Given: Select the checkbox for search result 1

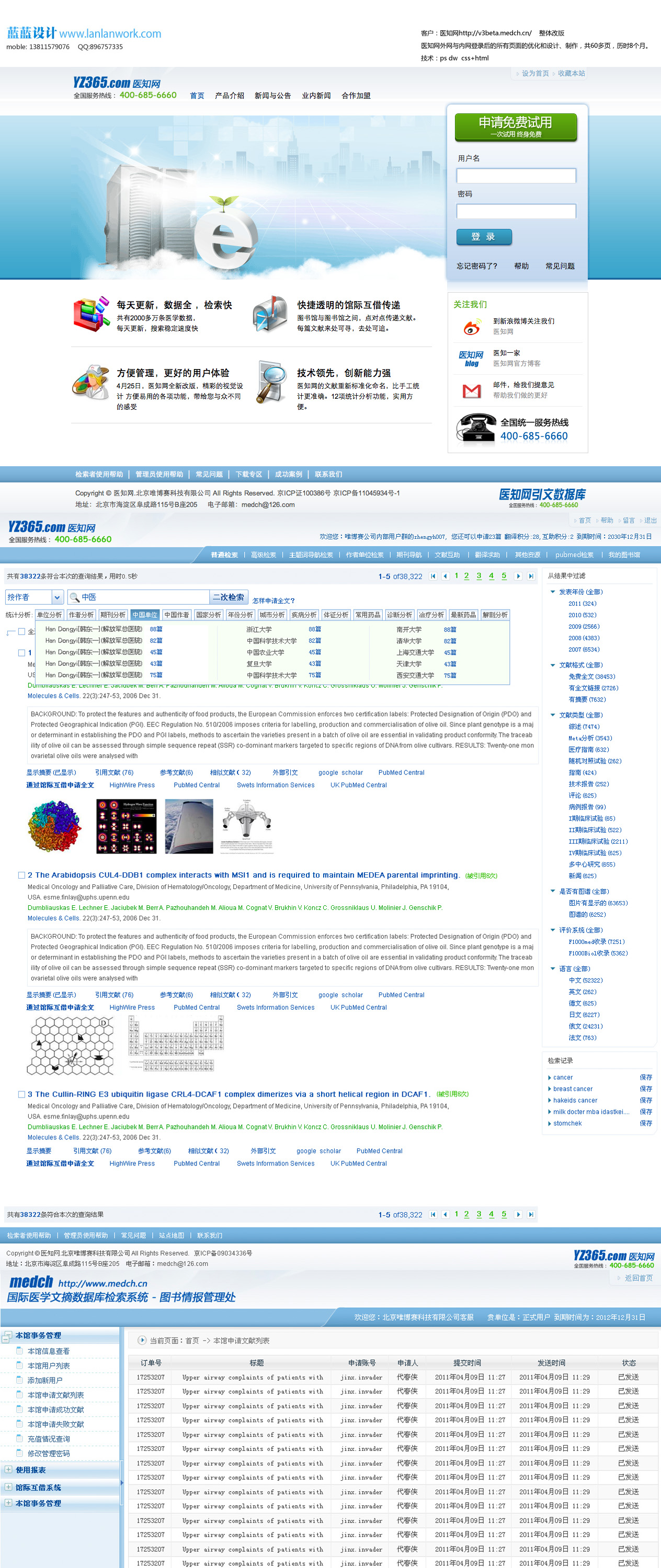Looking at the screenshot, I should 21,652.
